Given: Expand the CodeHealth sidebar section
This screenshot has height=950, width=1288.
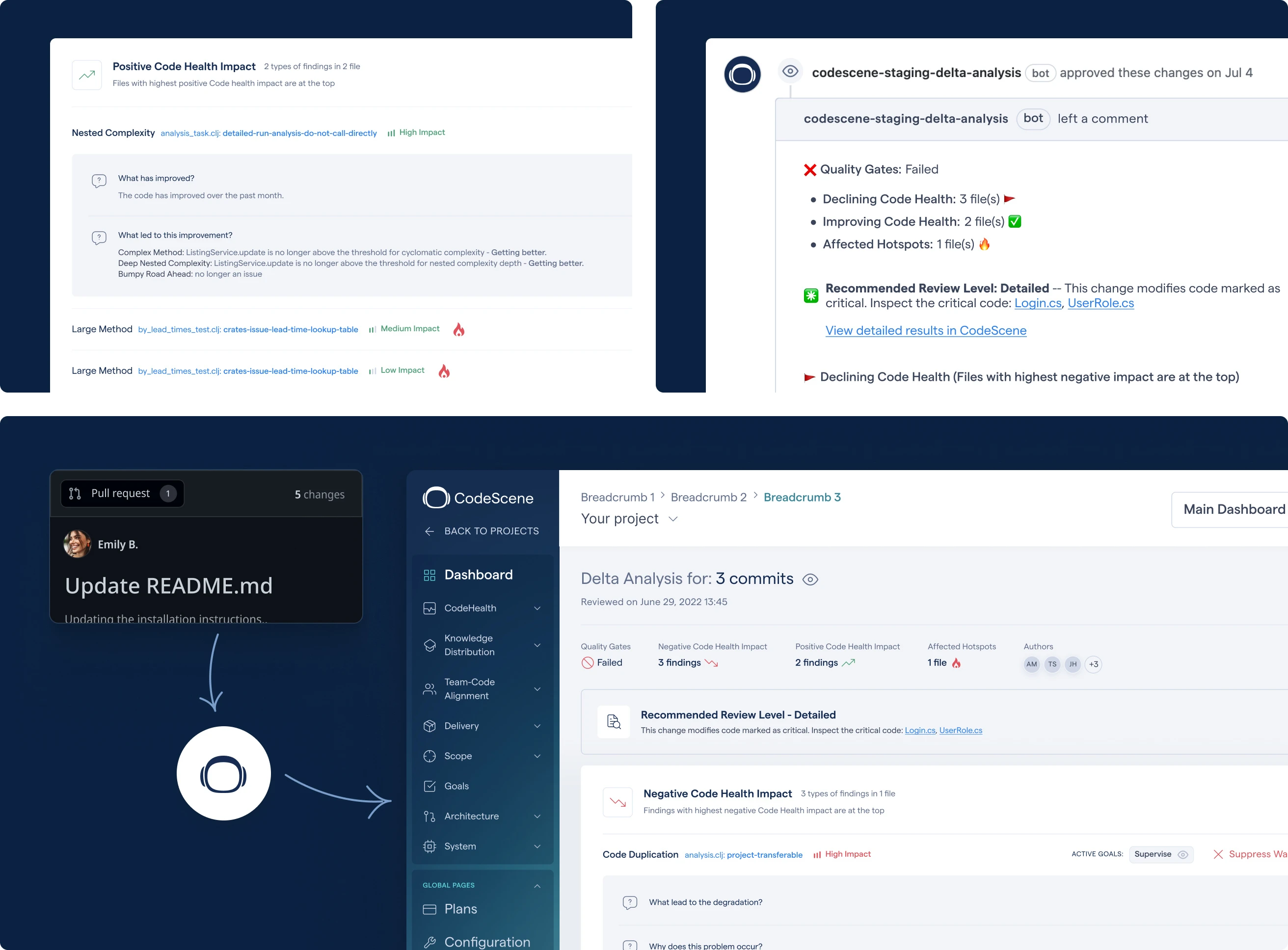Looking at the screenshot, I should tap(537, 608).
